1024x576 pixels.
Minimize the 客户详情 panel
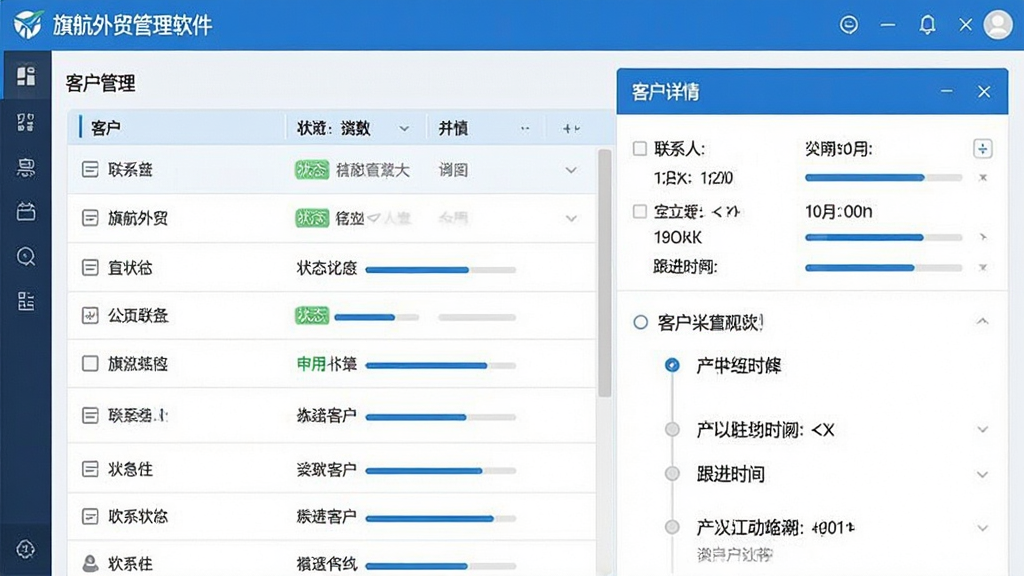[946, 91]
